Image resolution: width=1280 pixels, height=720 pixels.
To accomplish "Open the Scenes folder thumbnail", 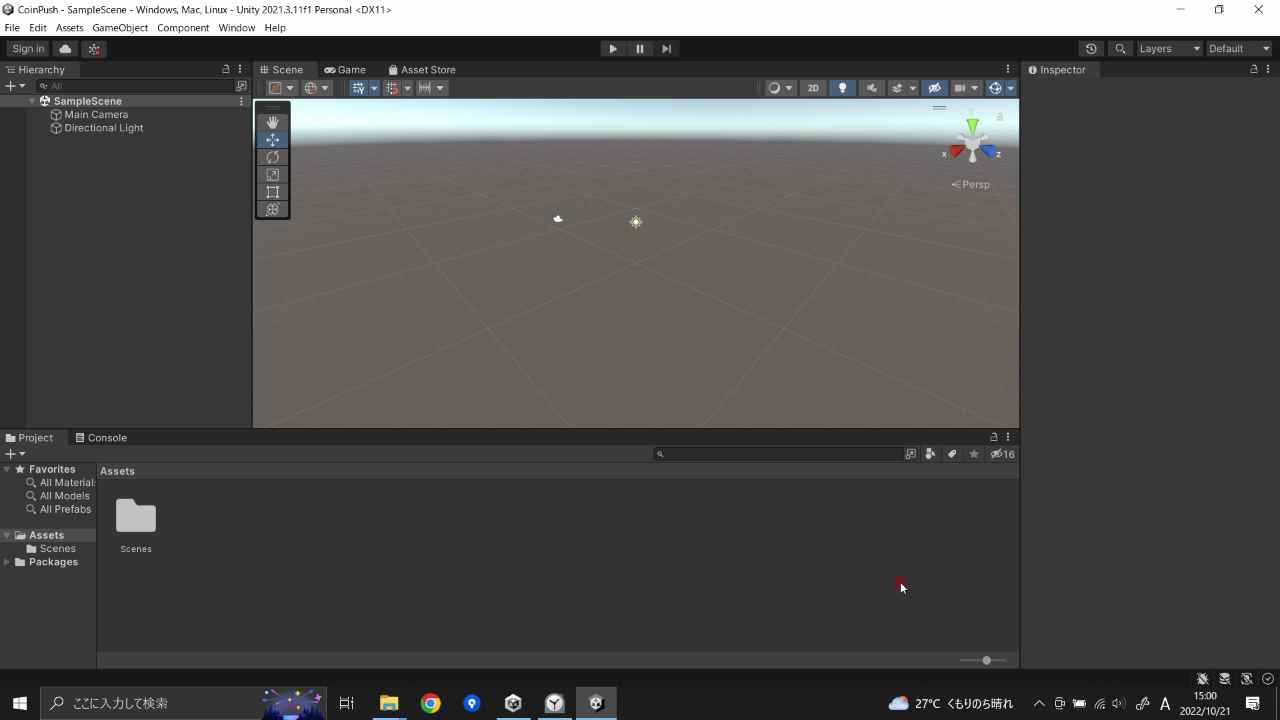I will point(136,516).
